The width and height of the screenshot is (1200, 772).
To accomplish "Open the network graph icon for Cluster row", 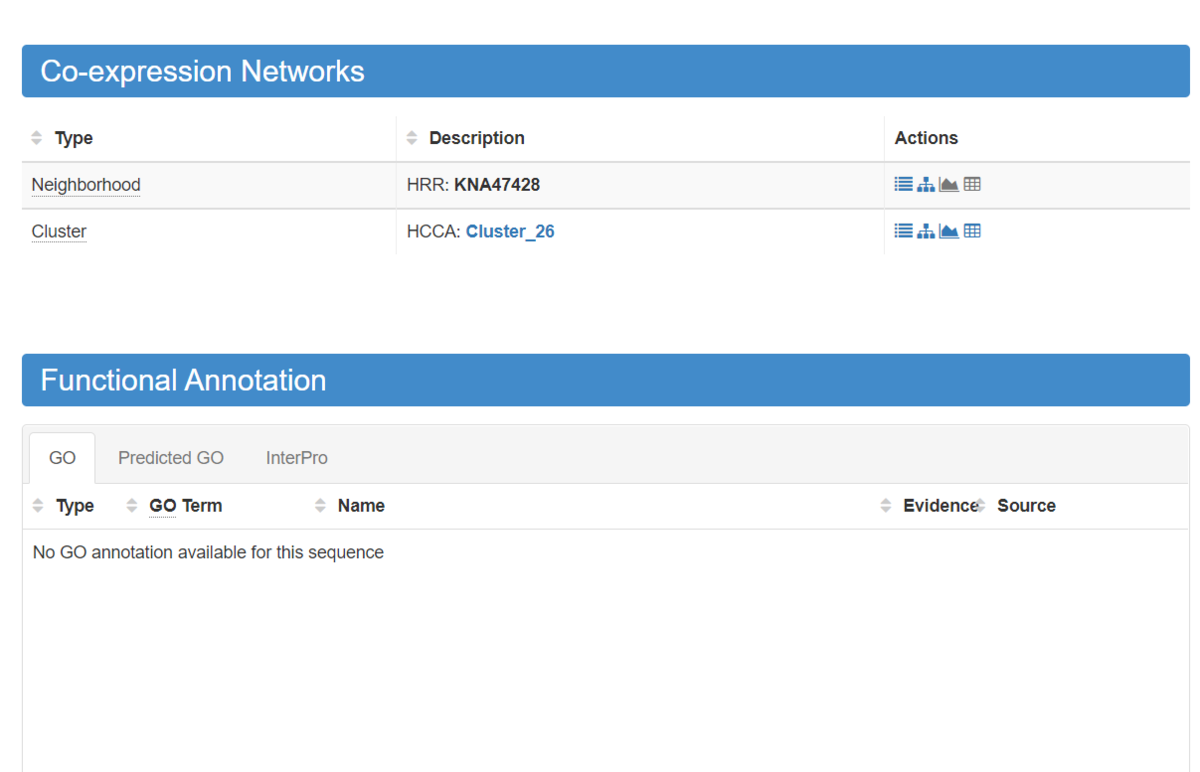I will (x=926, y=231).
